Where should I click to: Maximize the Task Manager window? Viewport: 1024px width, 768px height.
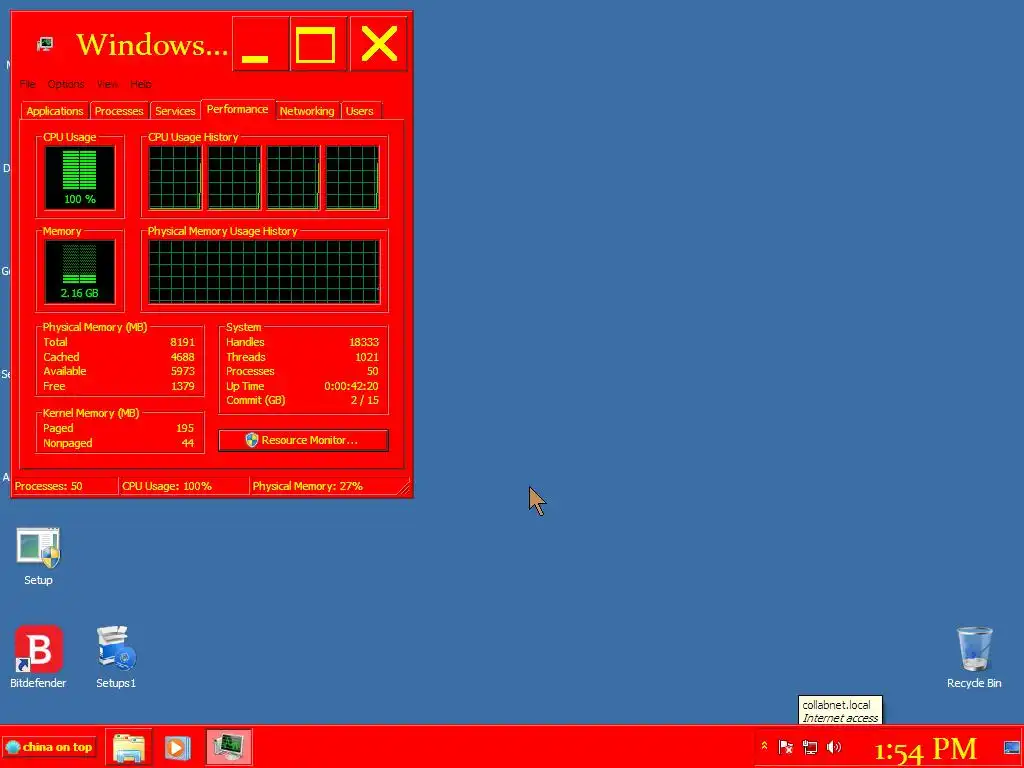[318, 44]
